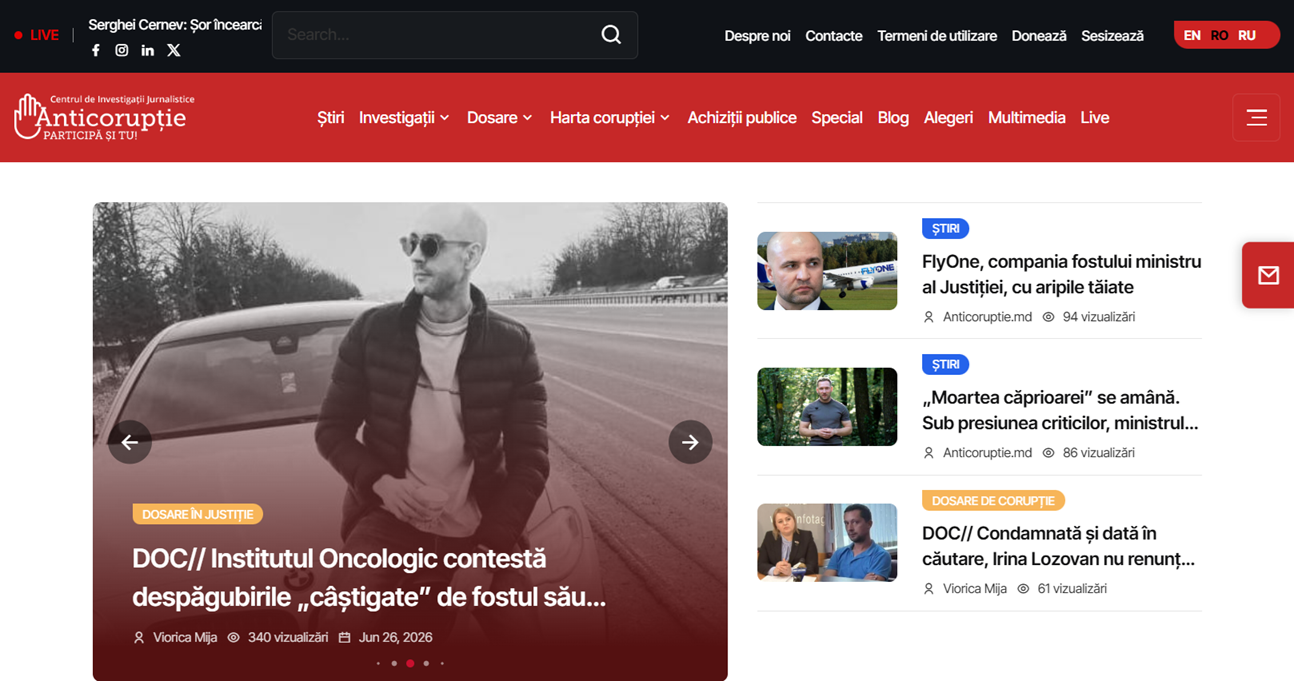
Task: Click the 86 vizualizări text
Action: coord(1099,453)
